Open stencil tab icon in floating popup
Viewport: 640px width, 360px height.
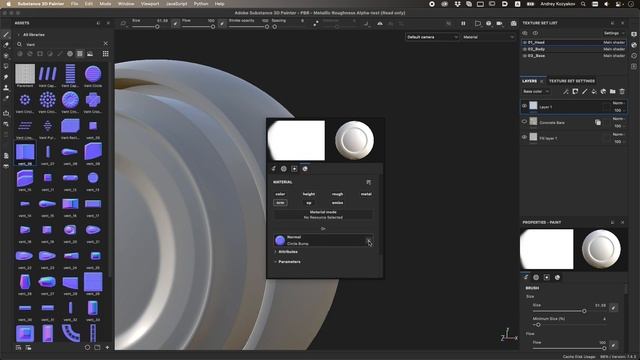[294, 169]
